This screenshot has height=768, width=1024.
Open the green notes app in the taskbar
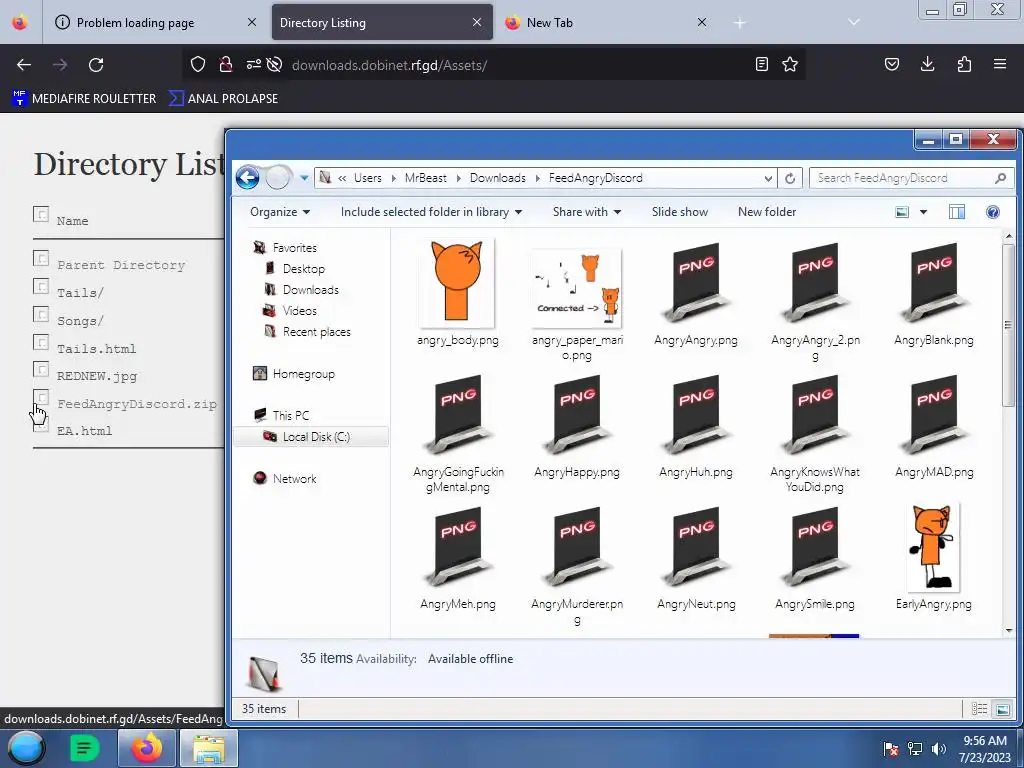point(84,748)
